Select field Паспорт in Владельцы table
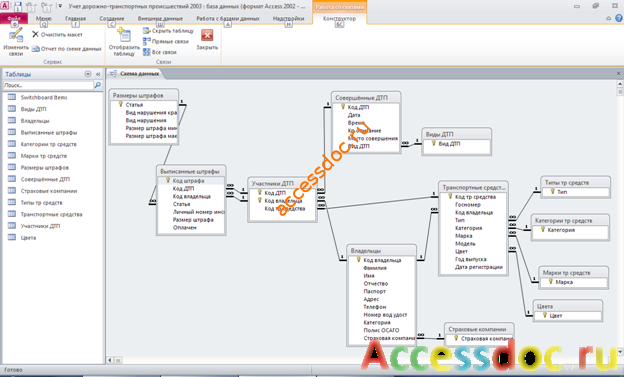 point(374,291)
